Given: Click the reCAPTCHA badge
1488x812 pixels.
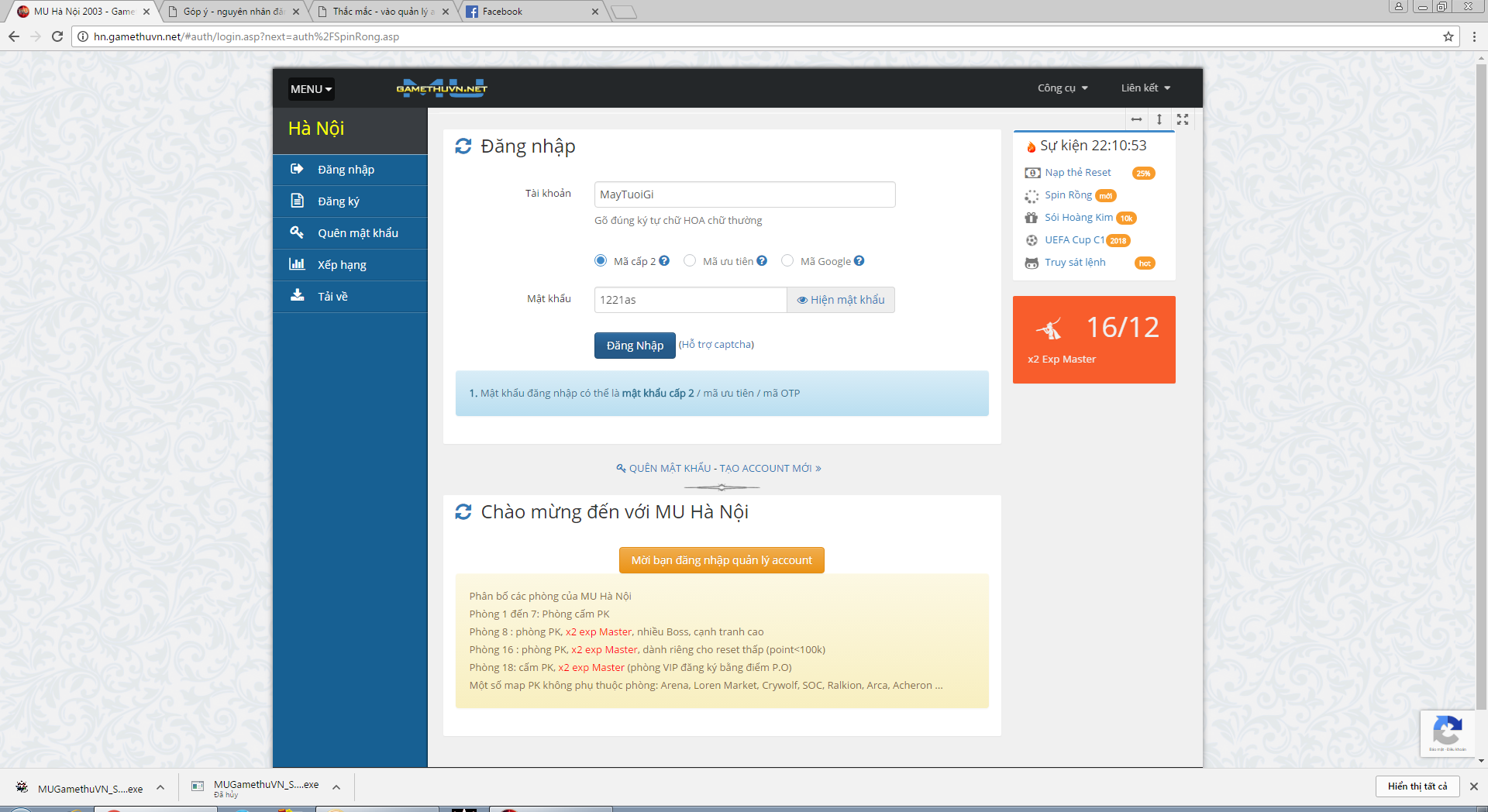Looking at the screenshot, I should coord(1447,732).
